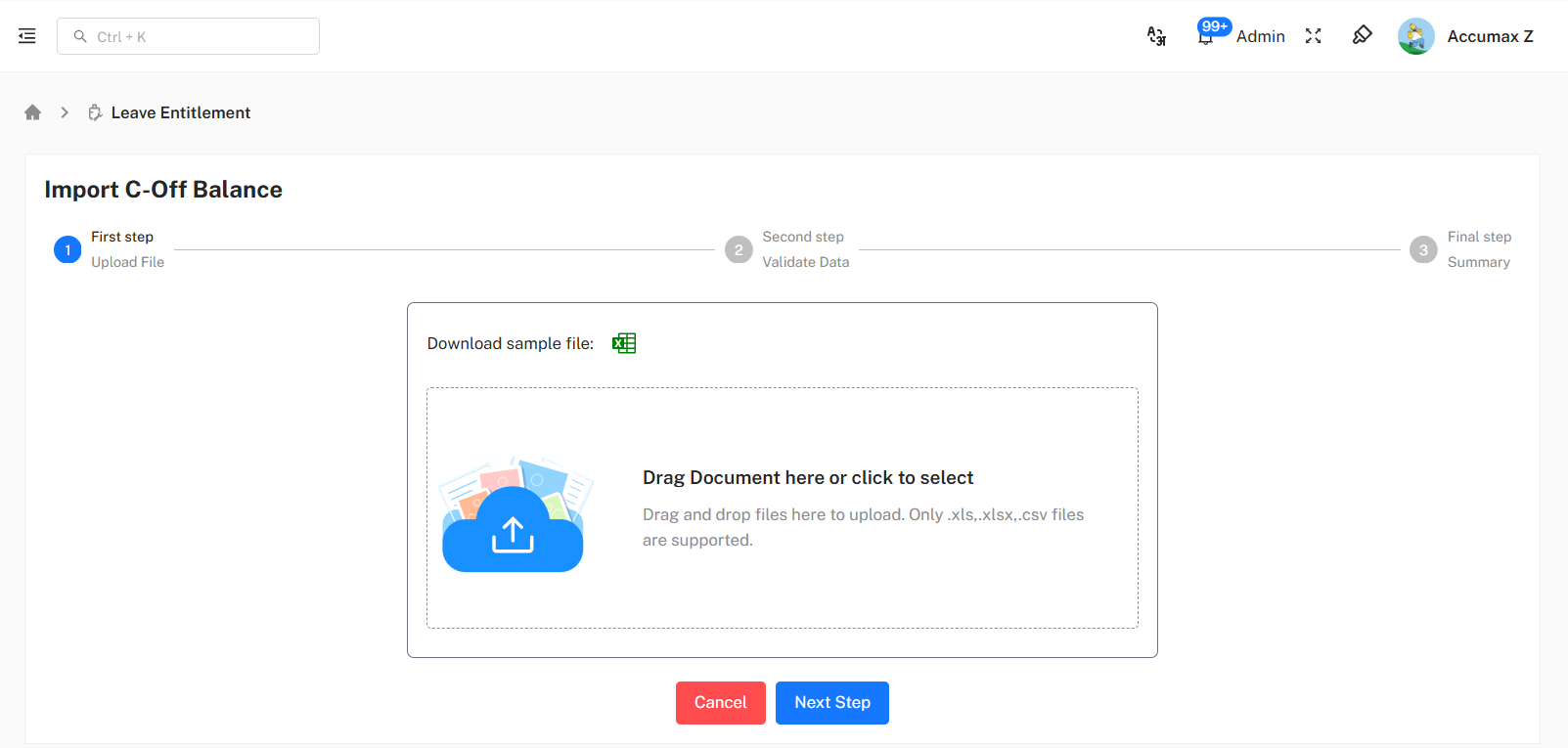This screenshot has height=748, width=1568.
Task: Proceed with the Next Step button
Action: [x=831, y=703]
